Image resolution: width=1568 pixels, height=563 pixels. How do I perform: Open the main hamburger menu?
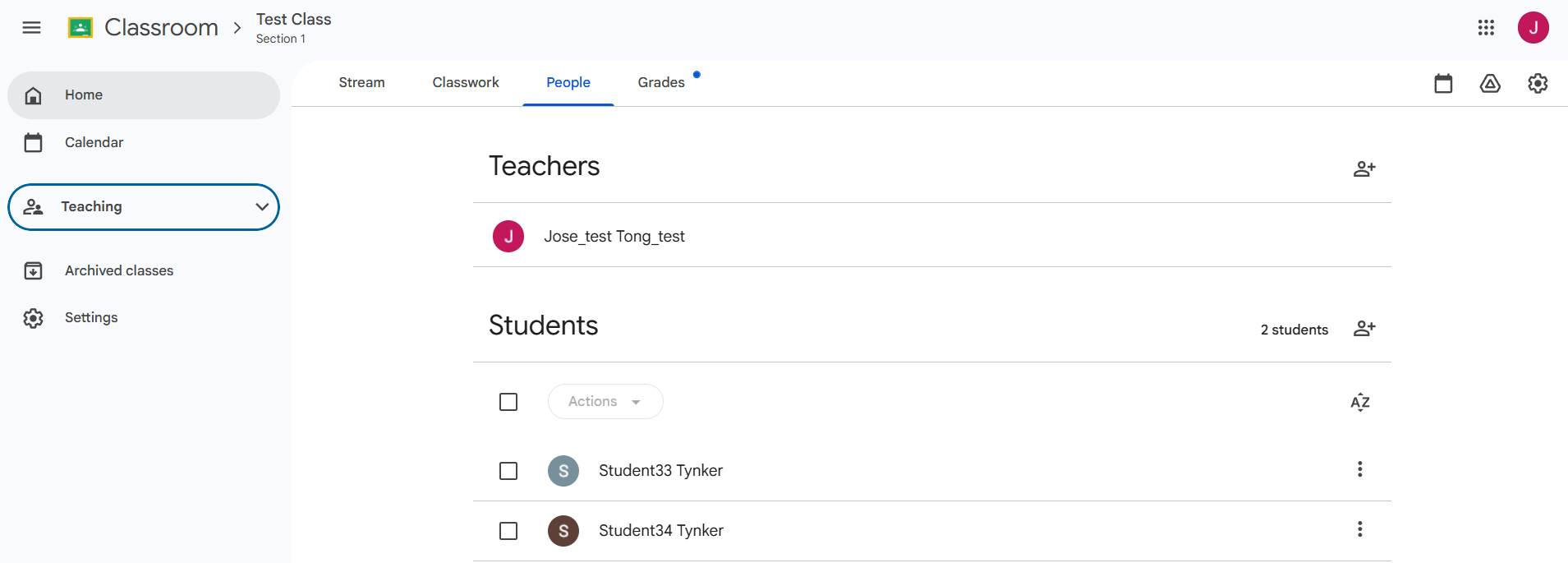tap(31, 28)
